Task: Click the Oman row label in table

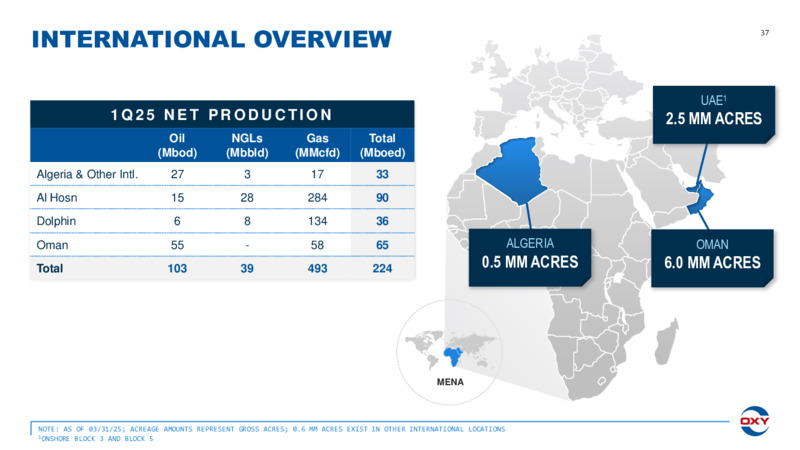Action: (x=52, y=245)
